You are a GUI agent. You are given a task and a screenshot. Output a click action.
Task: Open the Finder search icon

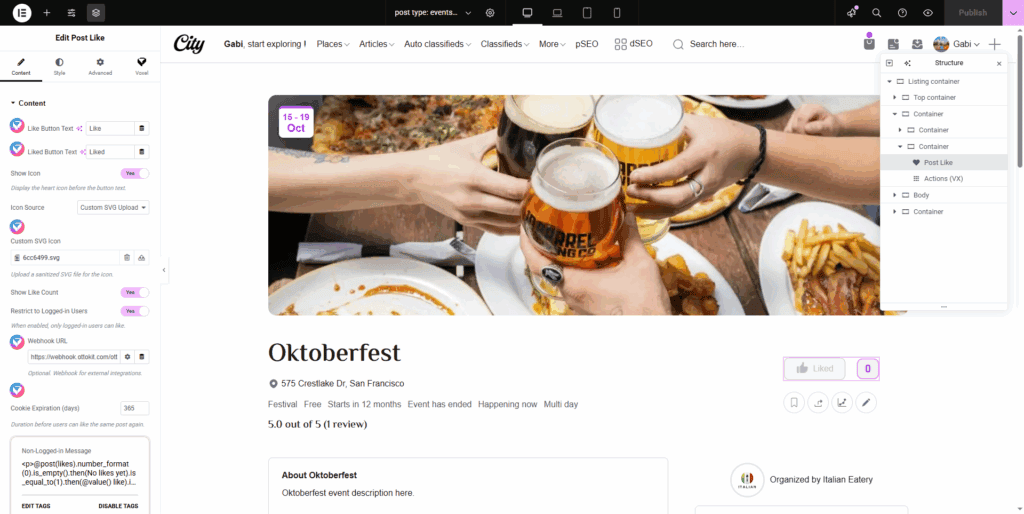pos(876,12)
